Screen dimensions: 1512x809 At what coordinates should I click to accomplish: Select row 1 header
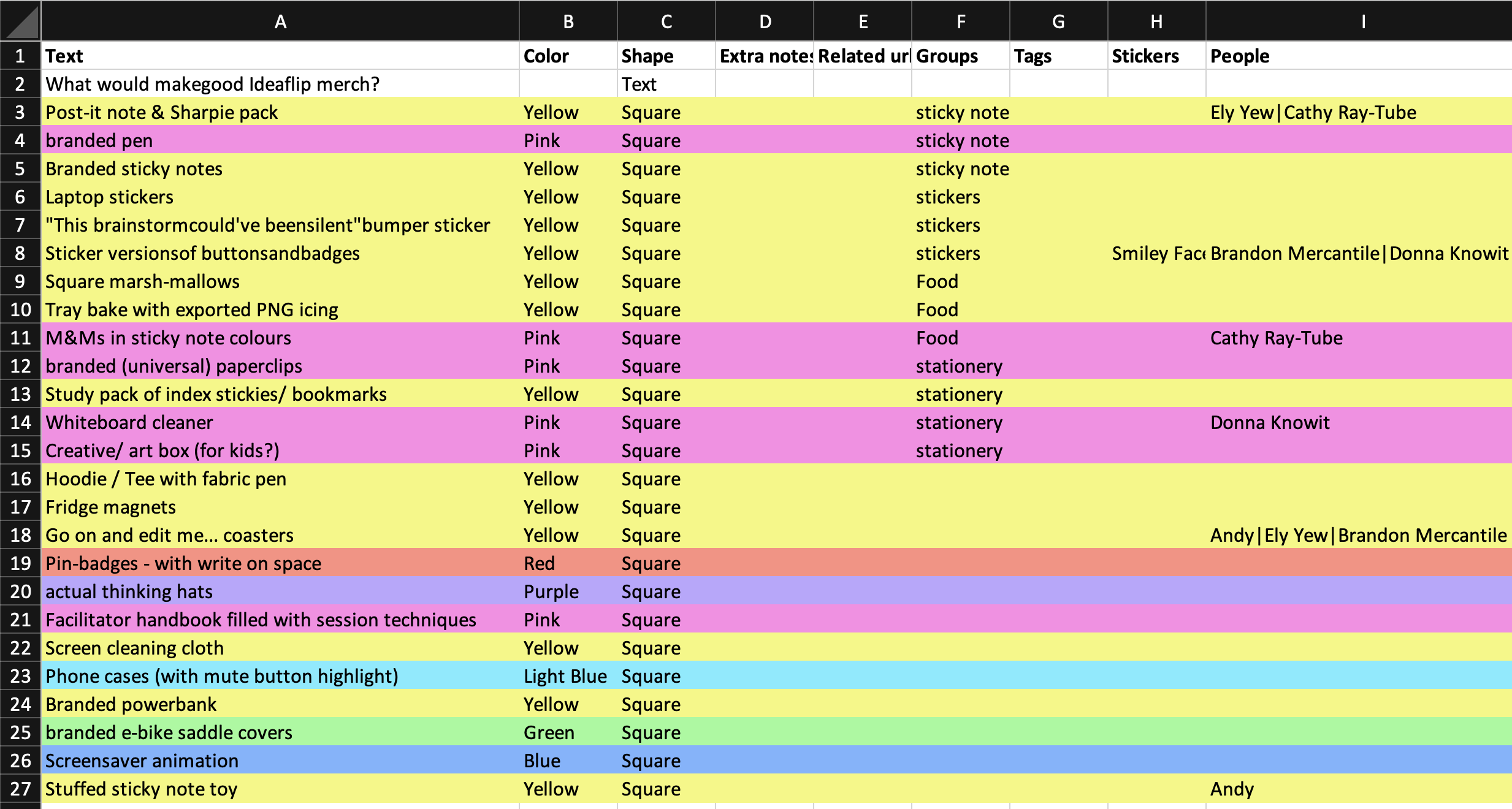(20, 56)
